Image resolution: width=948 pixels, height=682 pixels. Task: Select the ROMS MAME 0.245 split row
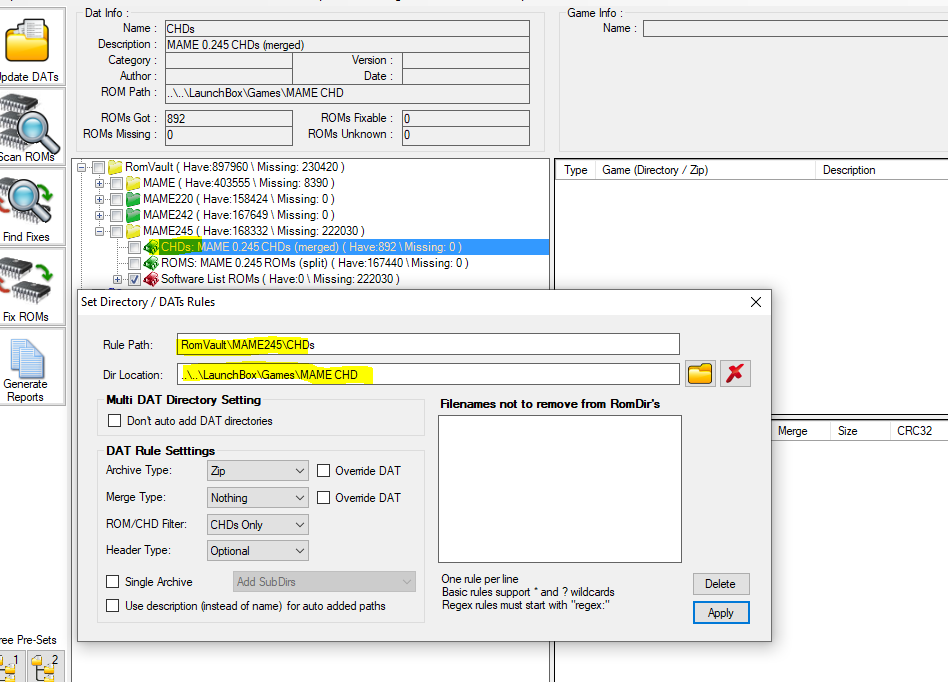pos(314,263)
